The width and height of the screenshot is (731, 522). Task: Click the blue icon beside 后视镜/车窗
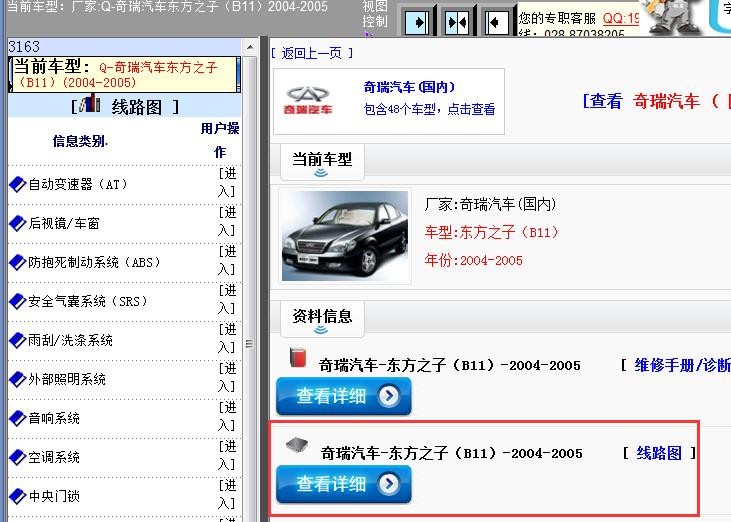[18, 224]
